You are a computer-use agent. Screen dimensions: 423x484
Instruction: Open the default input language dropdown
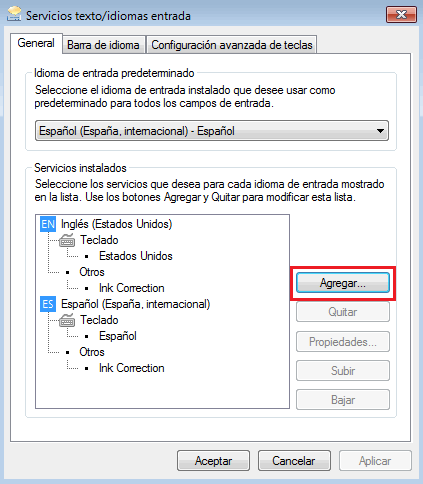[212, 131]
